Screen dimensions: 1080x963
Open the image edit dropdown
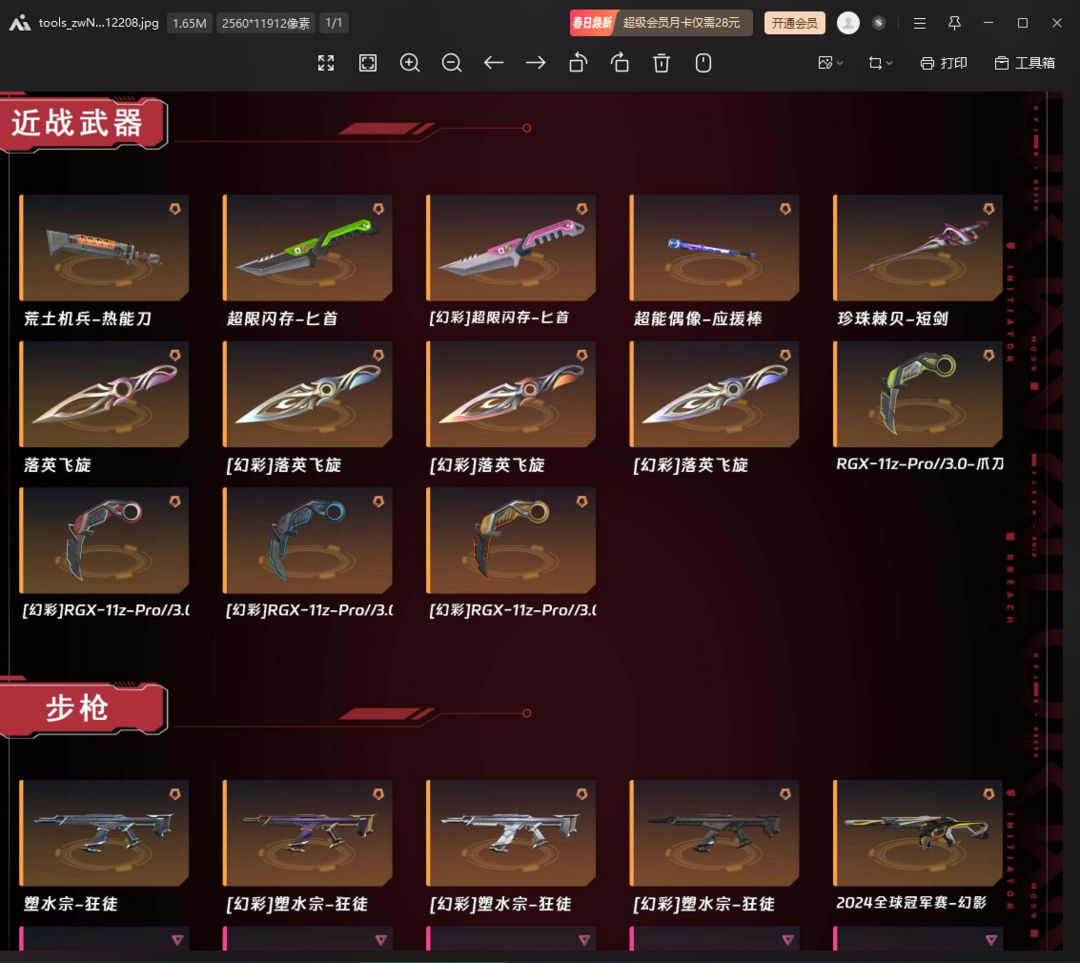tap(830, 63)
